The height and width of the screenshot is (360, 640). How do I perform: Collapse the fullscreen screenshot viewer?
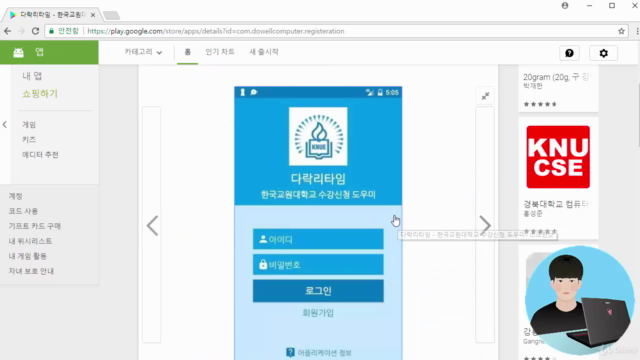pos(485,96)
